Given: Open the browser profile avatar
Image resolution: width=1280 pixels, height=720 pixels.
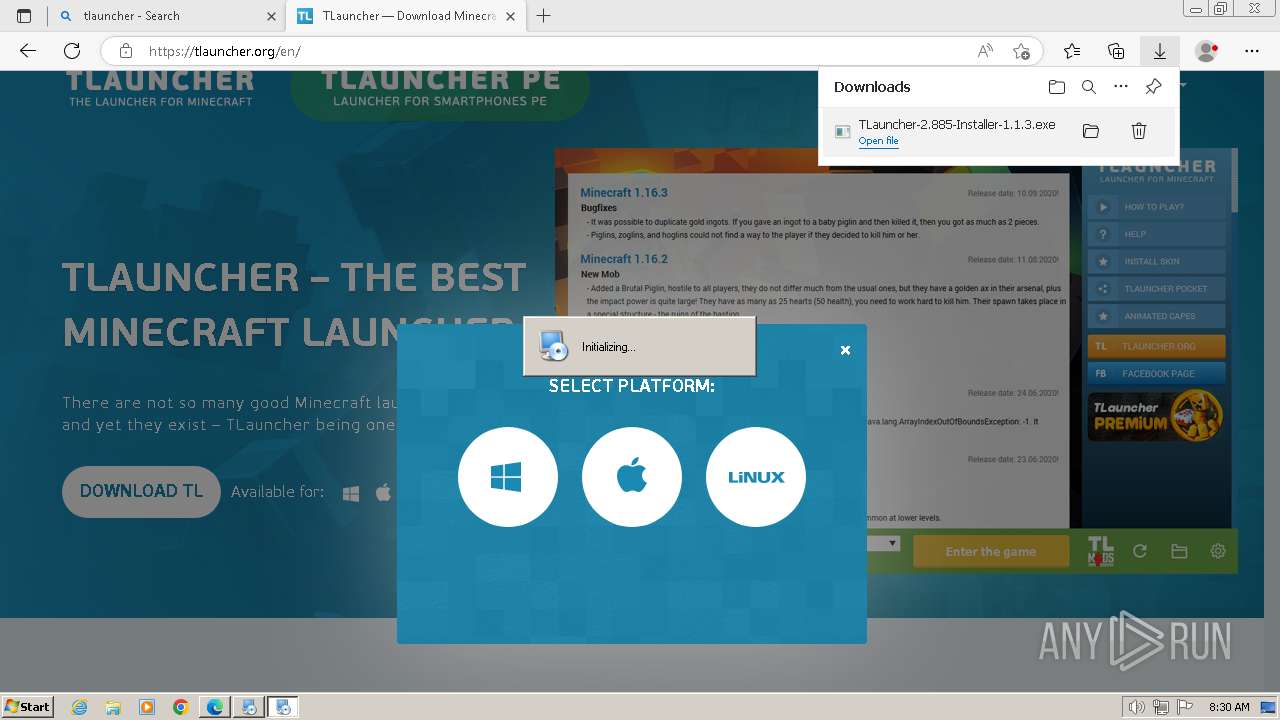Looking at the screenshot, I should coord(1207,51).
